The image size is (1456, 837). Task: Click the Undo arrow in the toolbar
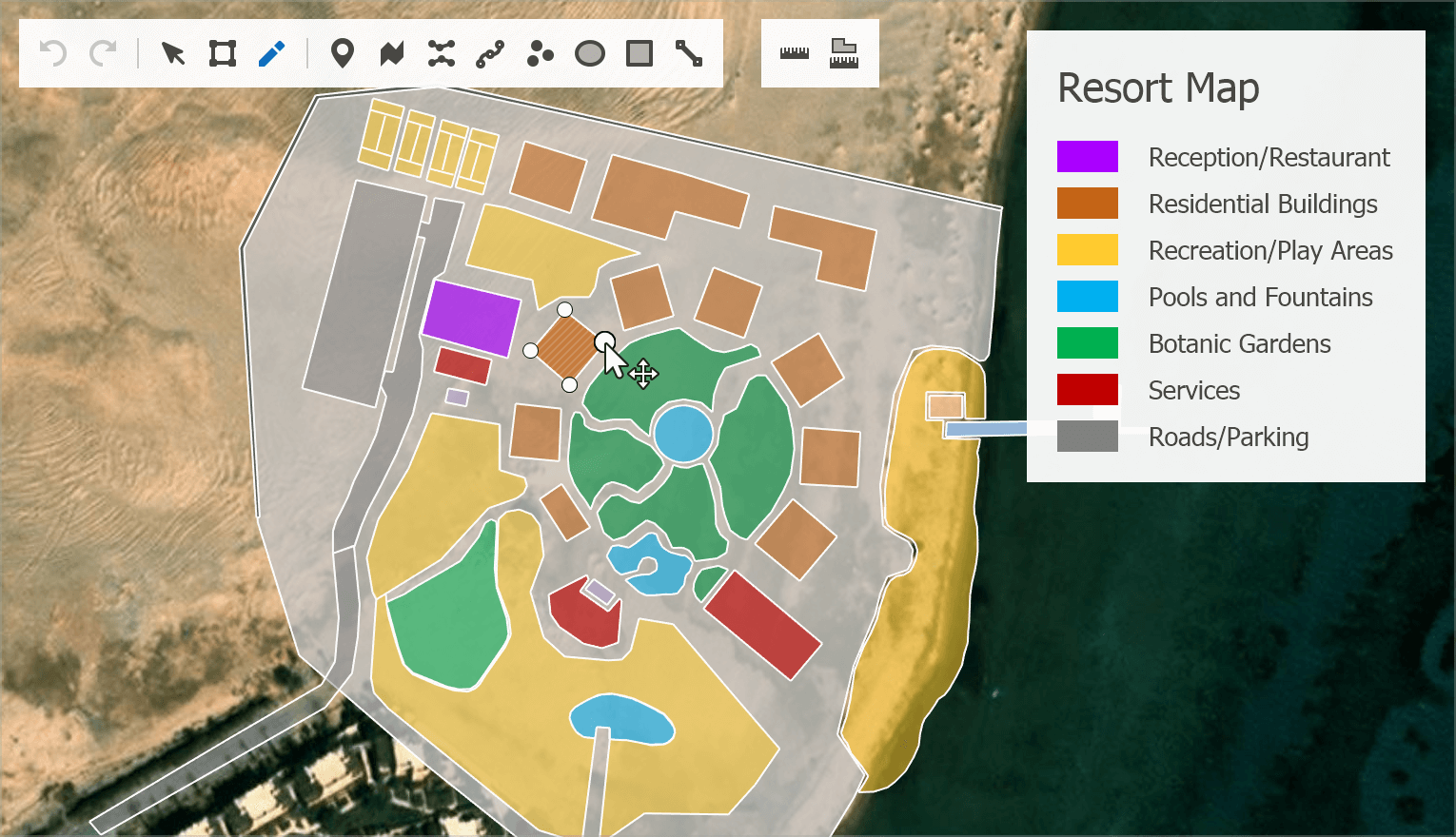coord(53,53)
